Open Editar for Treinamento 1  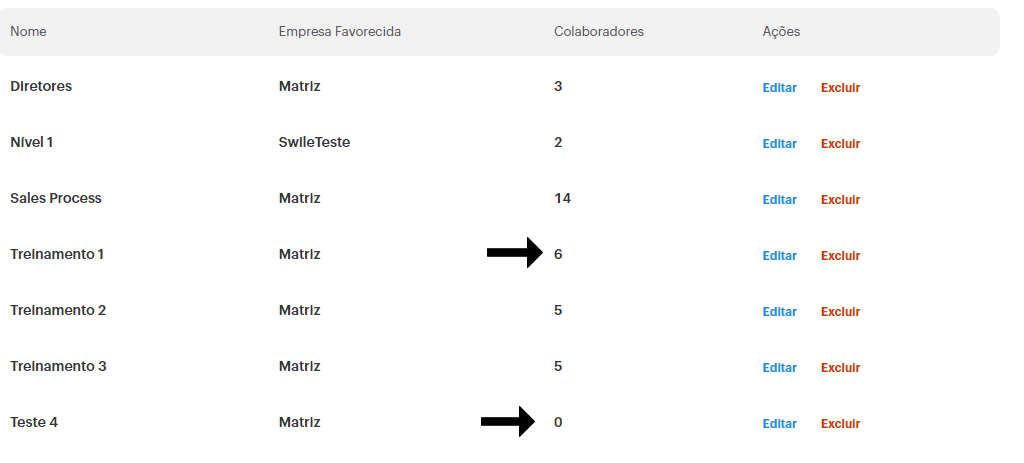[x=779, y=256]
